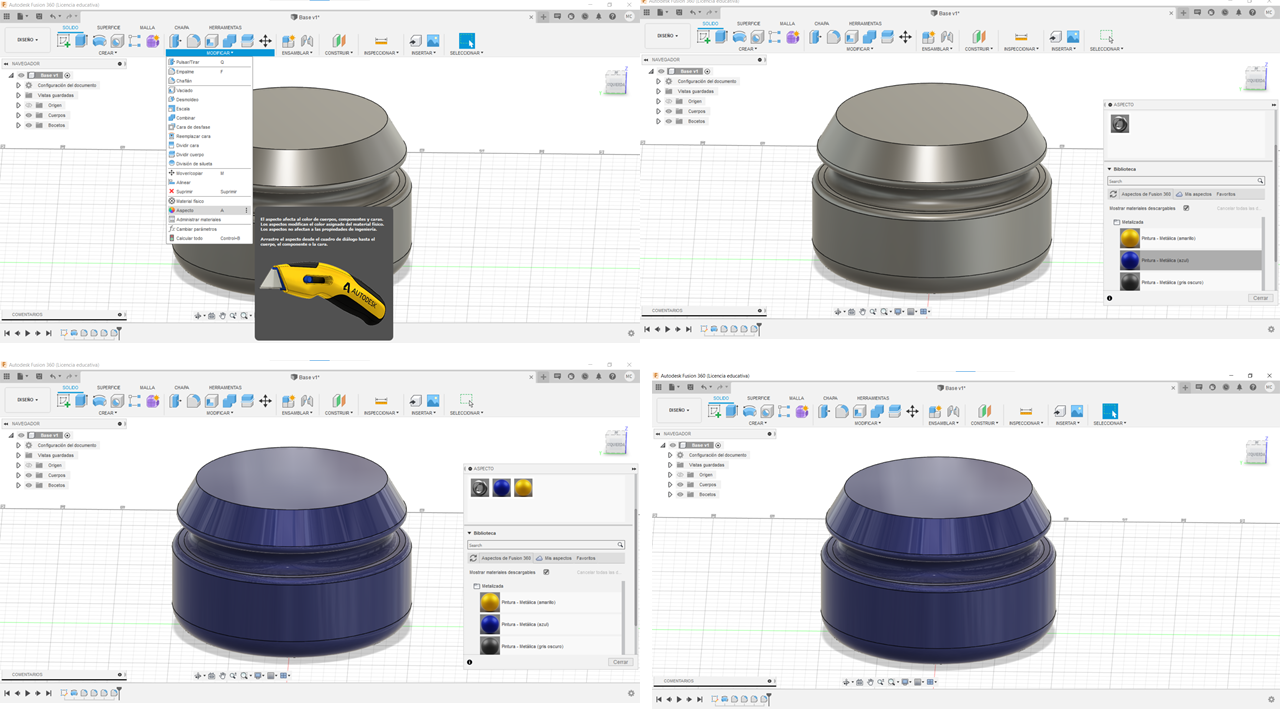The height and width of the screenshot is (720, 1280).
Task: Pick blue metallic paint swatch in top-right dialog
Action: [1130, 260]
